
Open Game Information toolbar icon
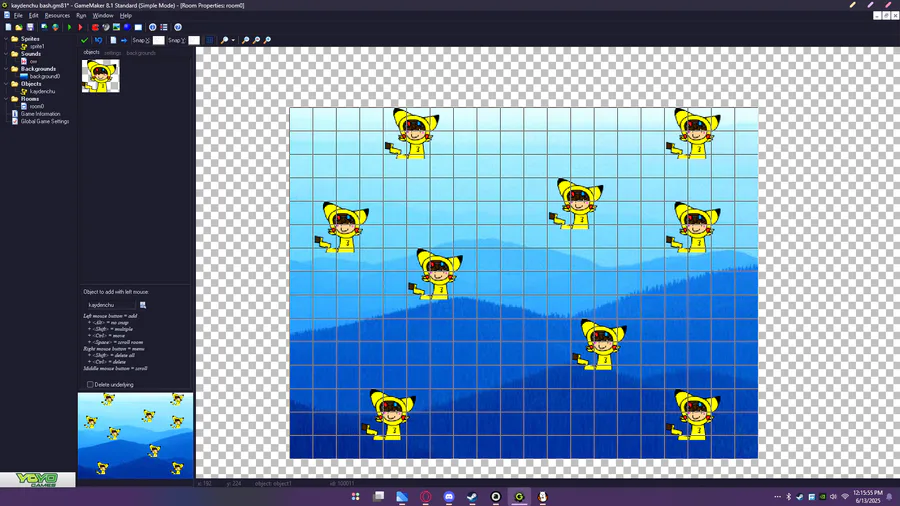coord(153,27)
